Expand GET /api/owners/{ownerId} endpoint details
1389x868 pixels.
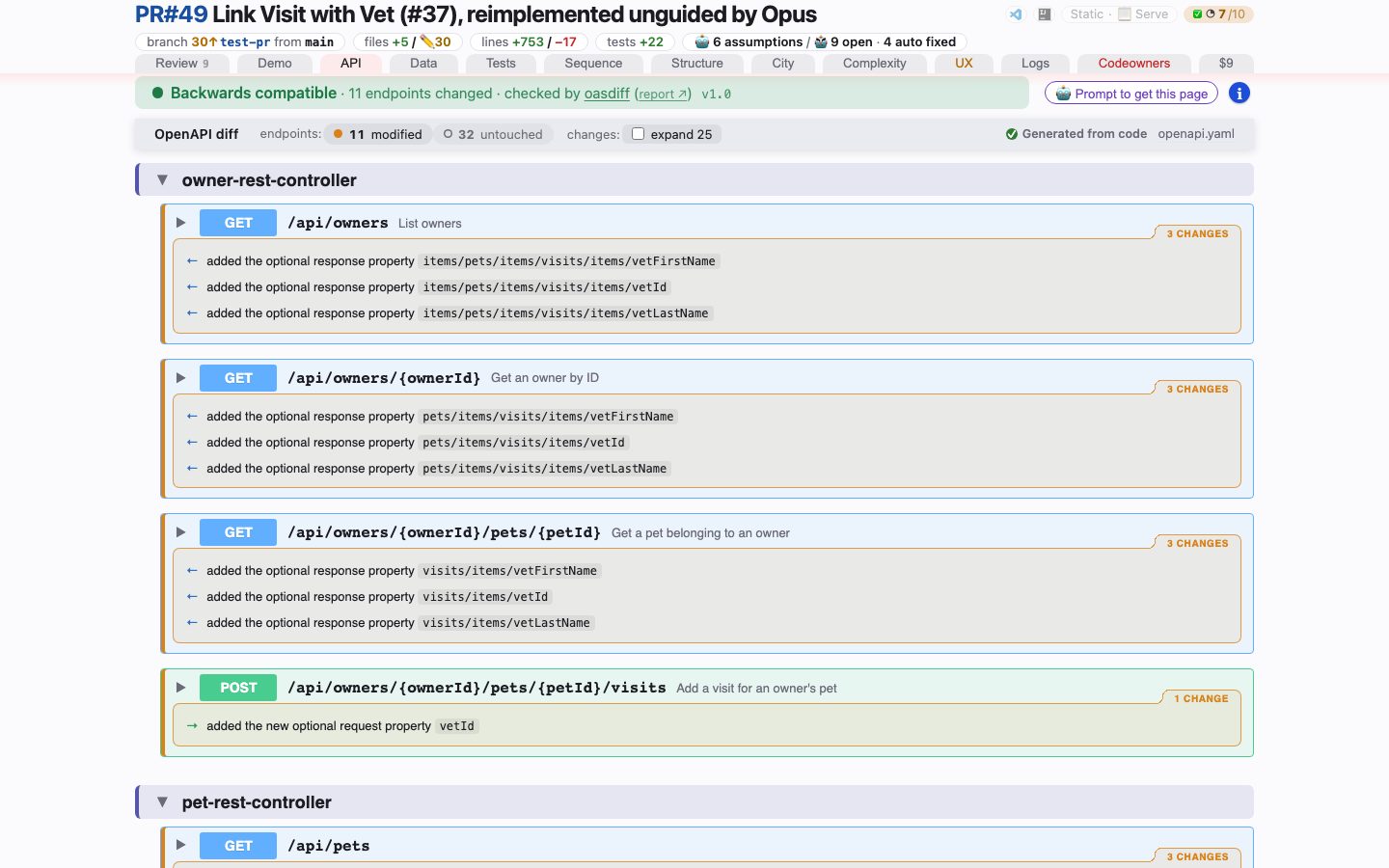pyautogui.click(x=180, y=378)
